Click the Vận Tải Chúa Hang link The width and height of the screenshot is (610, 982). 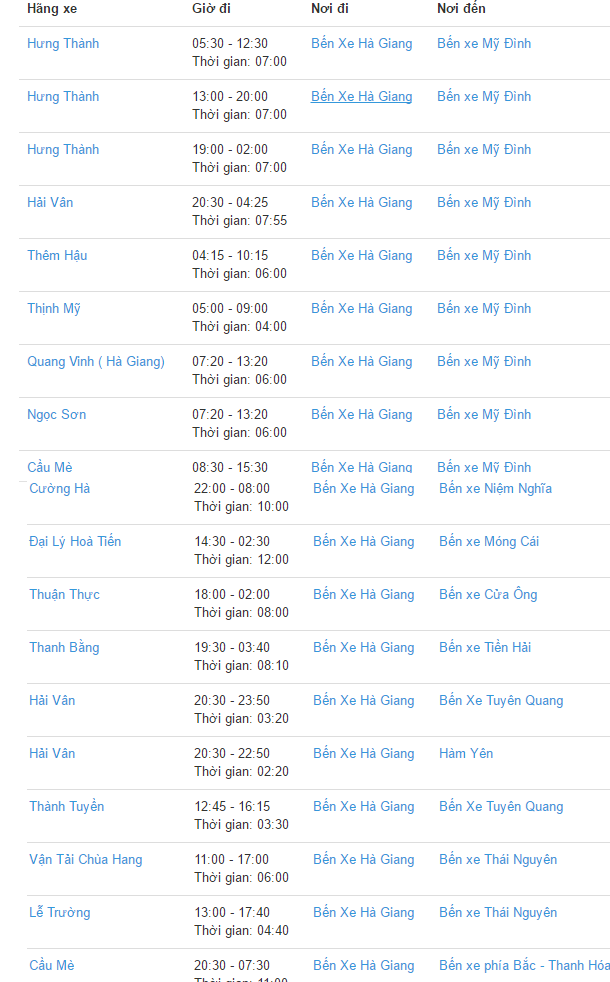[x=86, y=860]
